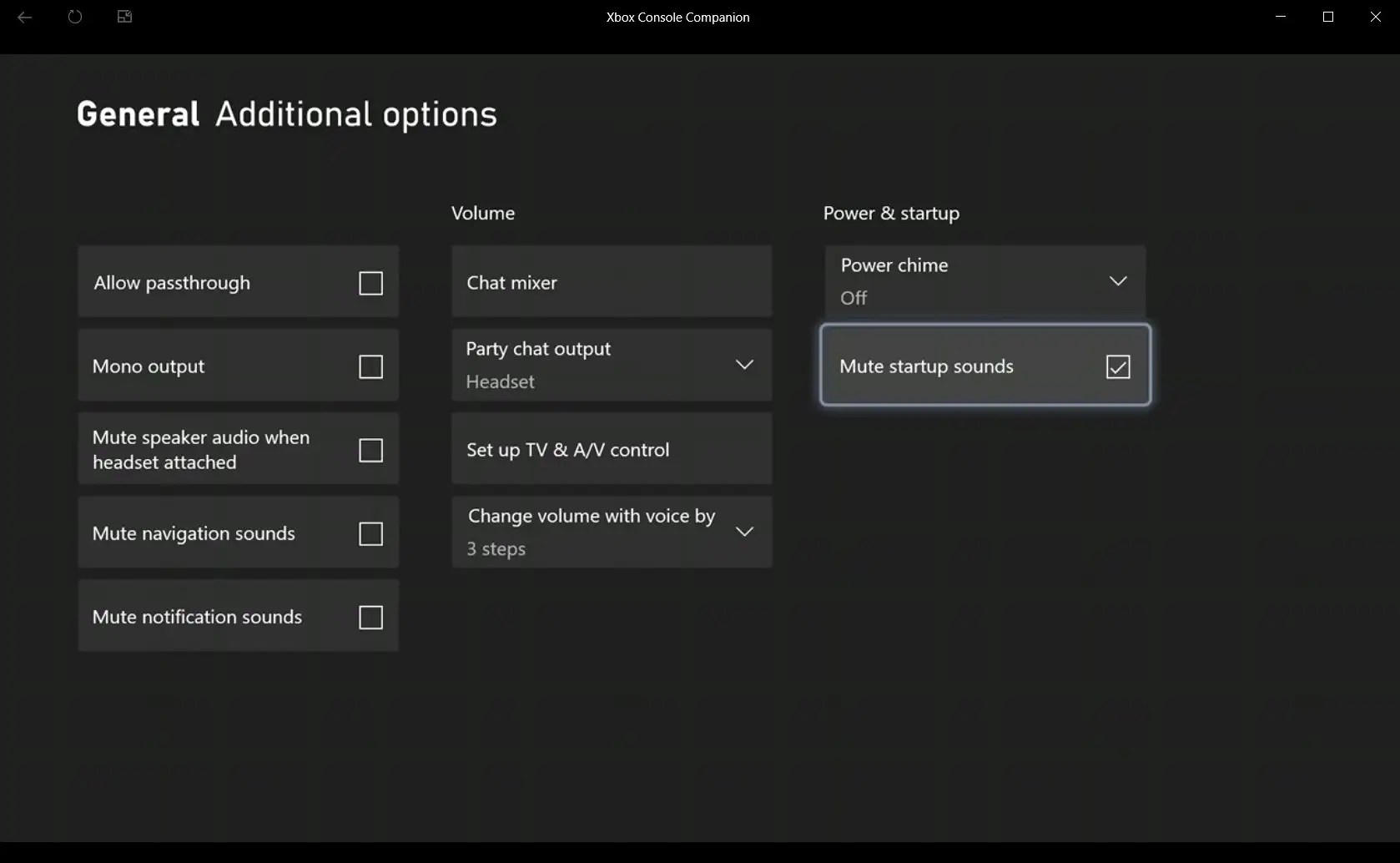Open Chat mixer settings

(611, 282)
